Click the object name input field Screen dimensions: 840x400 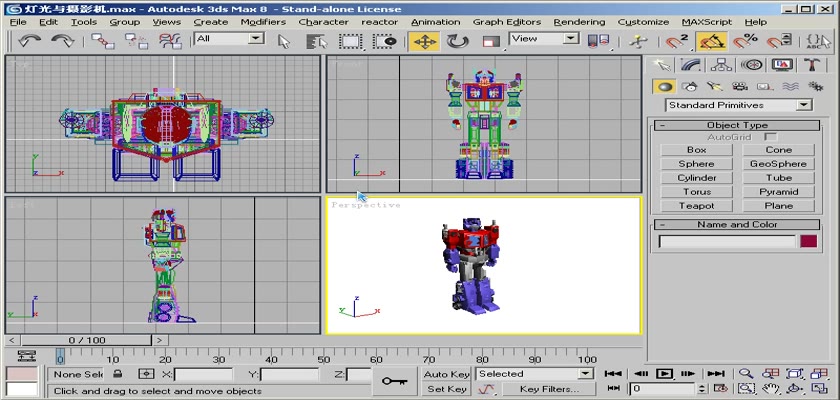tap(727, 241)
